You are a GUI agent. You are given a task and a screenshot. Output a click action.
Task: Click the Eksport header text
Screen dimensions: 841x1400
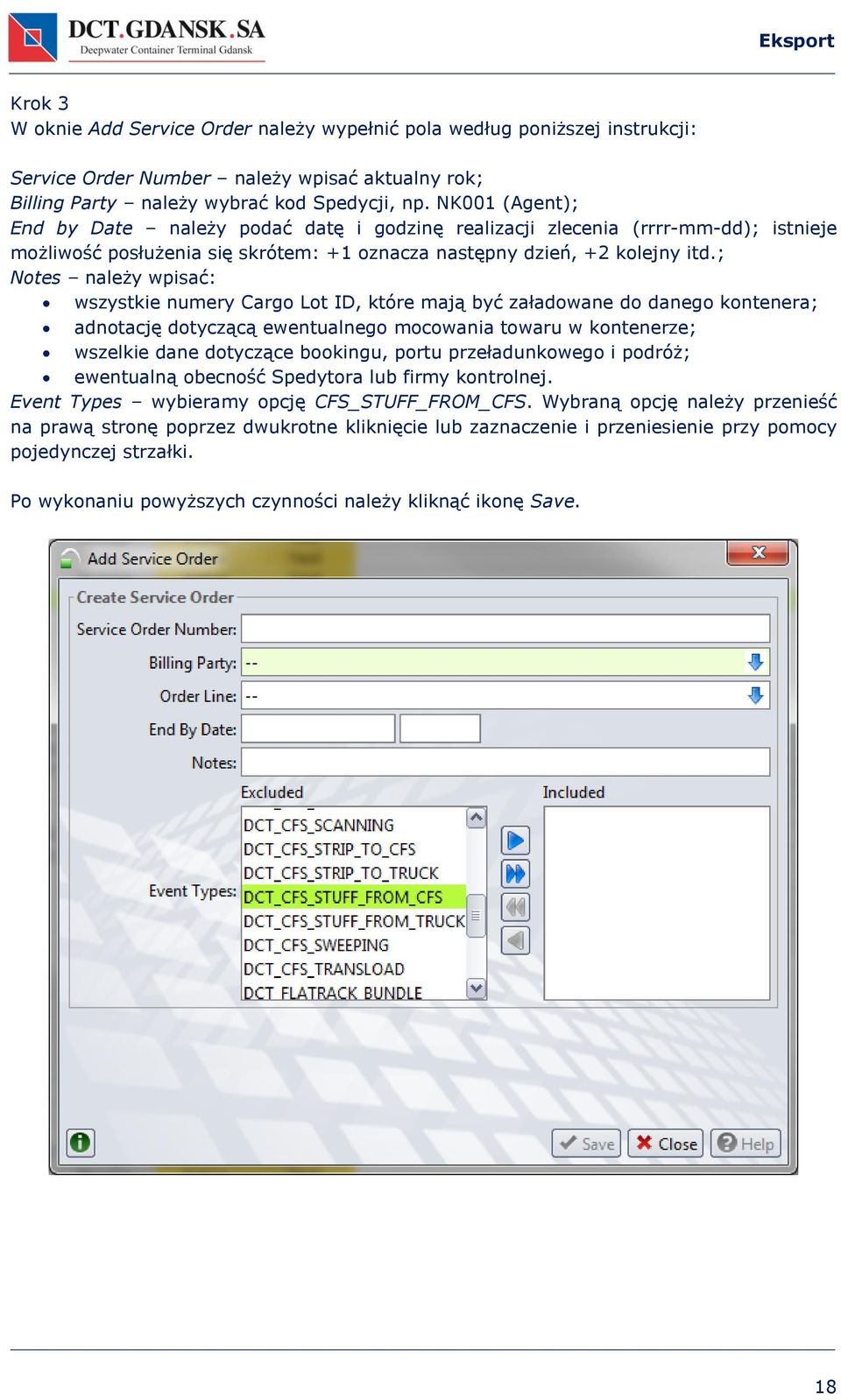point(796,40)
